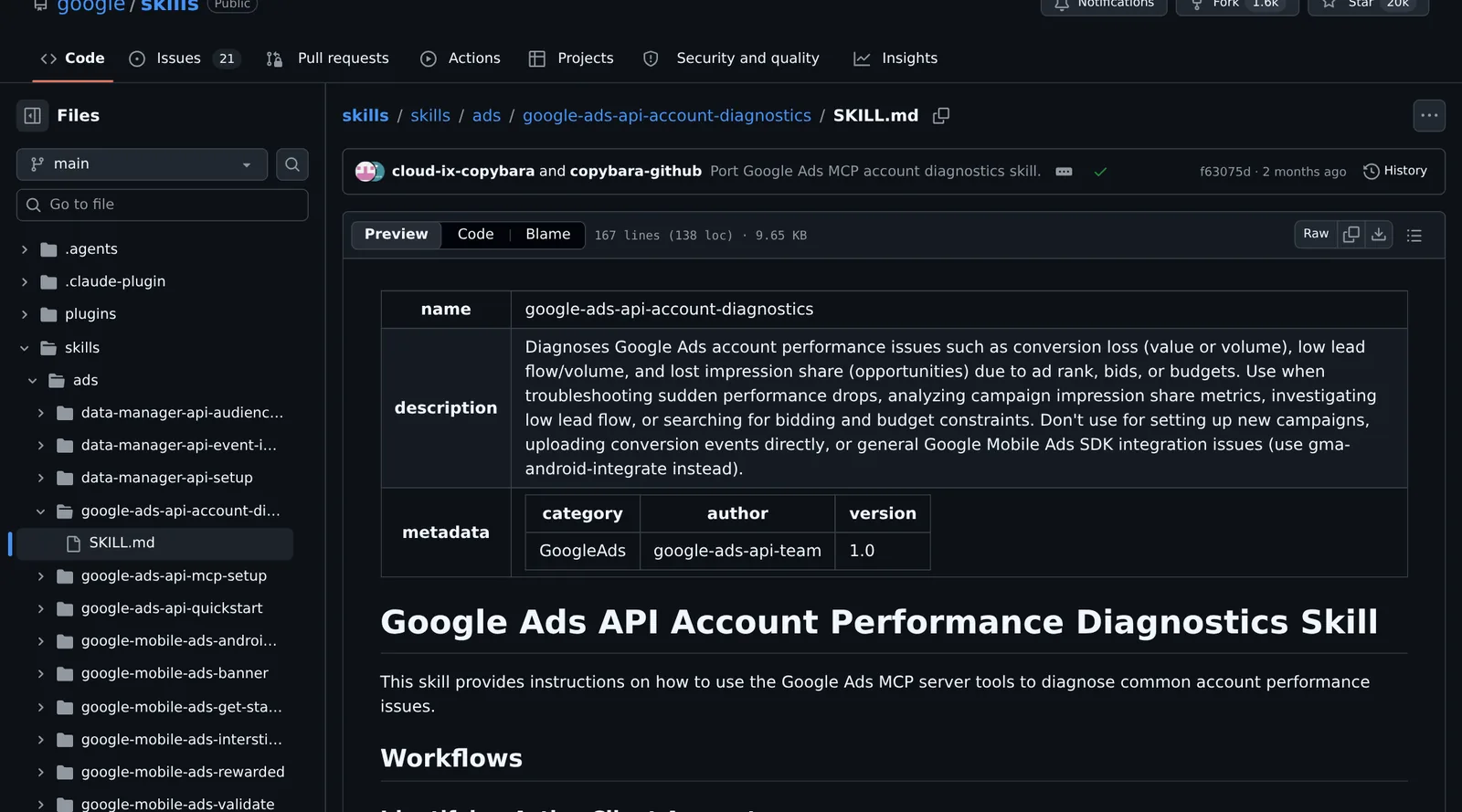Click the green commit status checkmark
This screenshot has width=1462, height=812.
pos(1100,172)
